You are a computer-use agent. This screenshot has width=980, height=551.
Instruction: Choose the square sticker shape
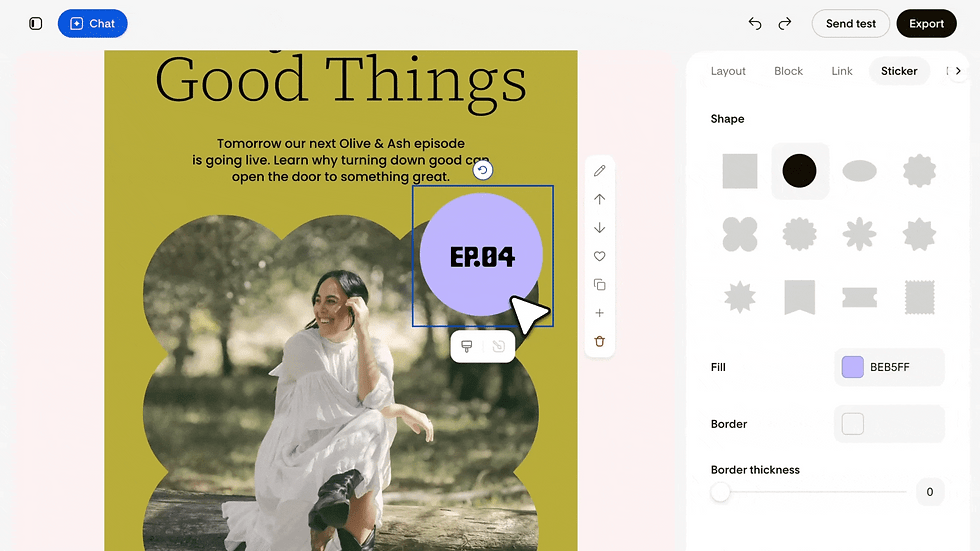(x=740, y=171)
